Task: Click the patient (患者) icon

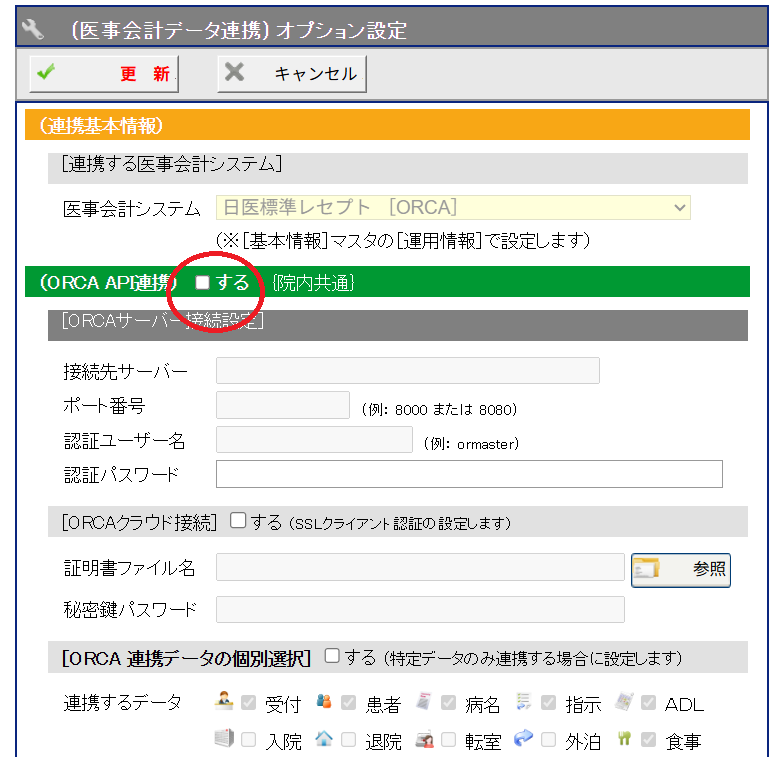Action: tap(324, 702)
